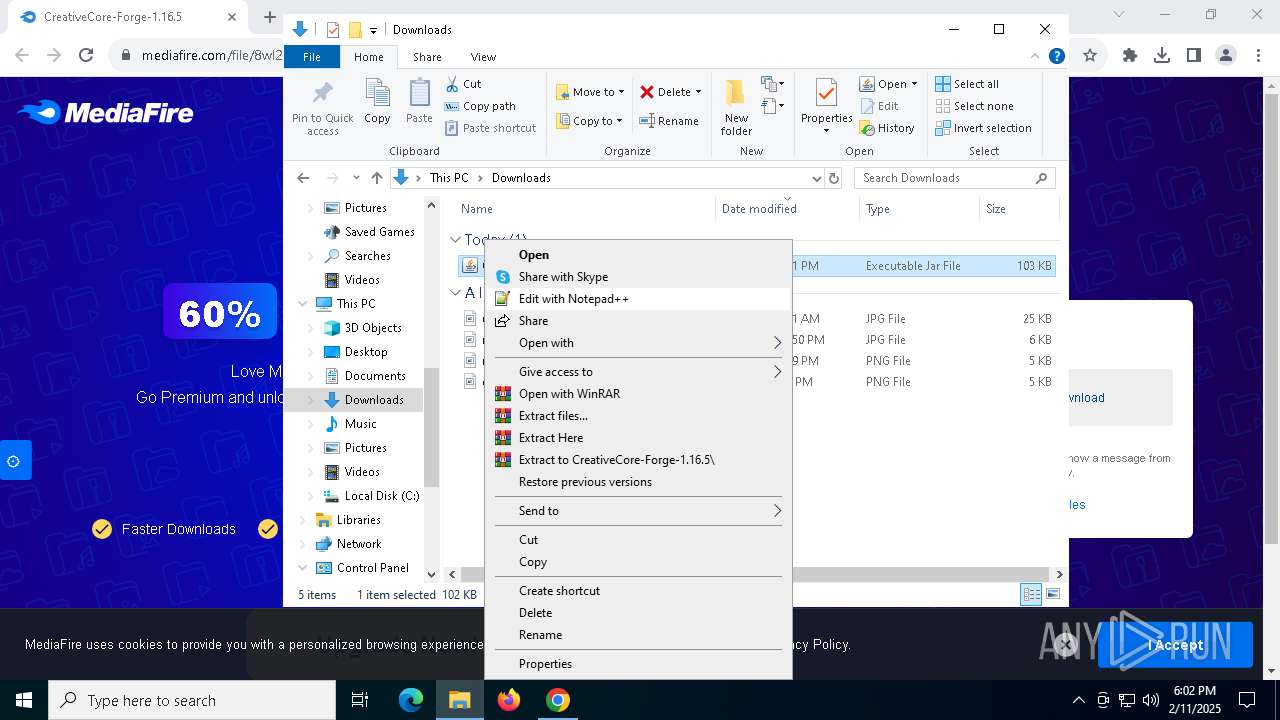Choose Extract to CreativeCore-Forge-1.16.5\
Screen dimensions: 1280x720
point(638,460)
